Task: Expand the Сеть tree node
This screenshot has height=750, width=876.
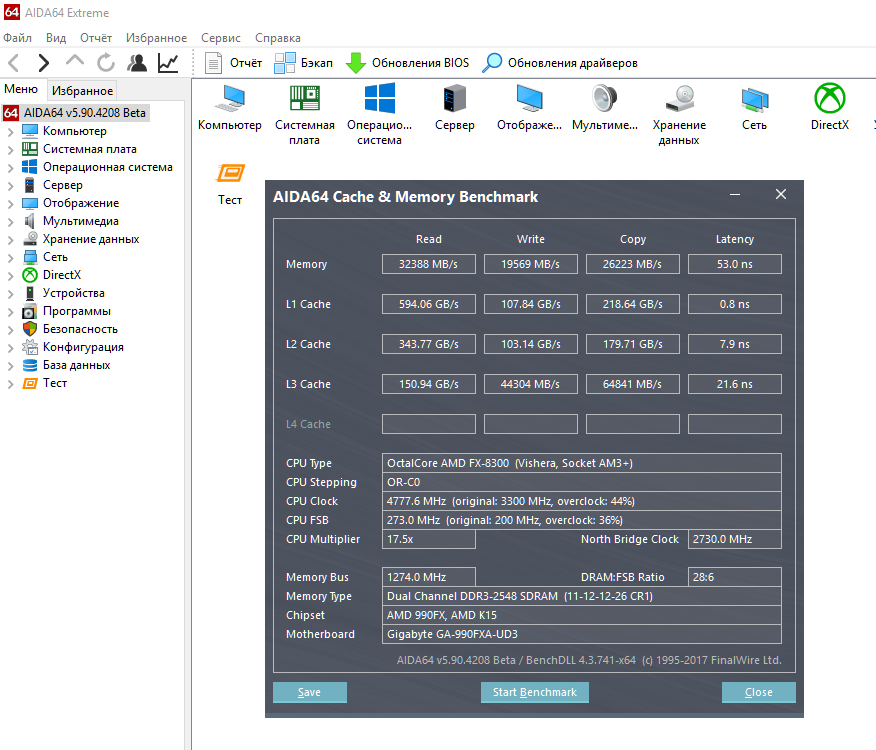Action: (x=11, y=258)
